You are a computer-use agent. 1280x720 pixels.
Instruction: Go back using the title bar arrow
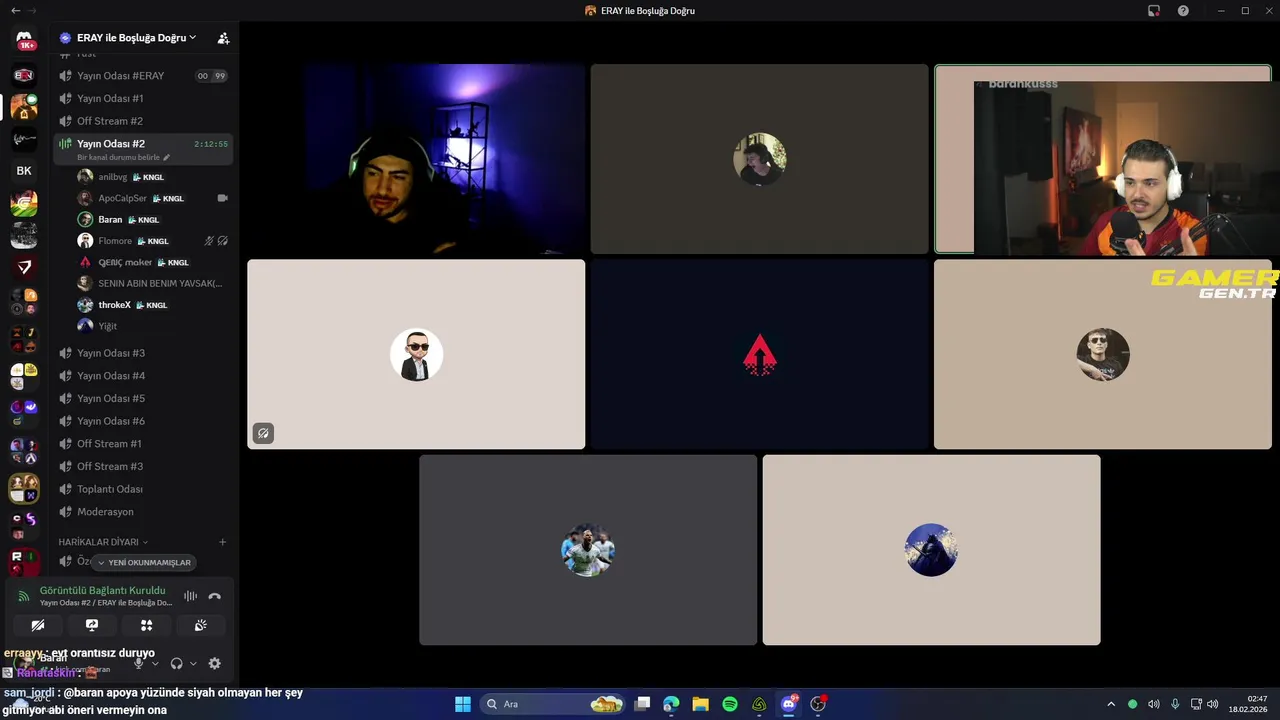pos(15,11)
